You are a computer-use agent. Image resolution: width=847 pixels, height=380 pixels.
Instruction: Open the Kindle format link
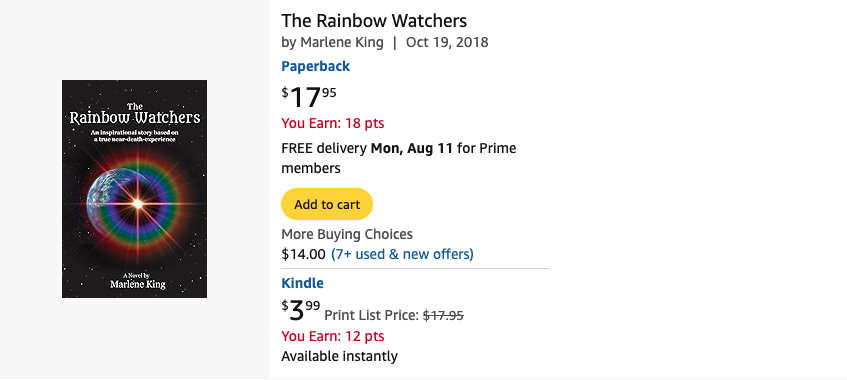[x=302, y=283]
